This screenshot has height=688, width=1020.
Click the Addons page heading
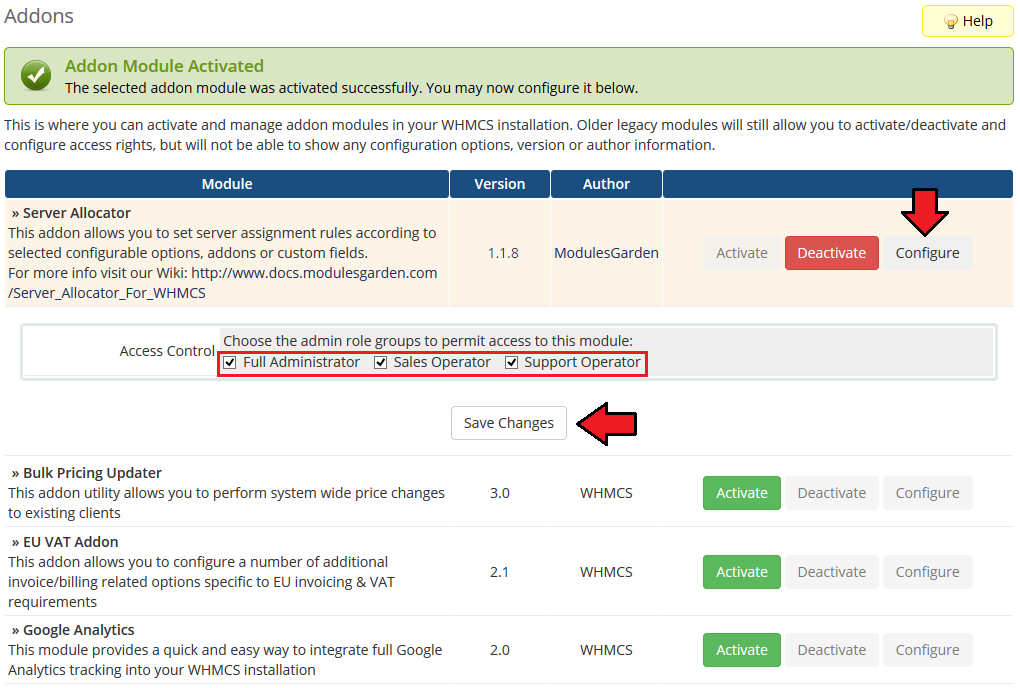tap(39, 16)
